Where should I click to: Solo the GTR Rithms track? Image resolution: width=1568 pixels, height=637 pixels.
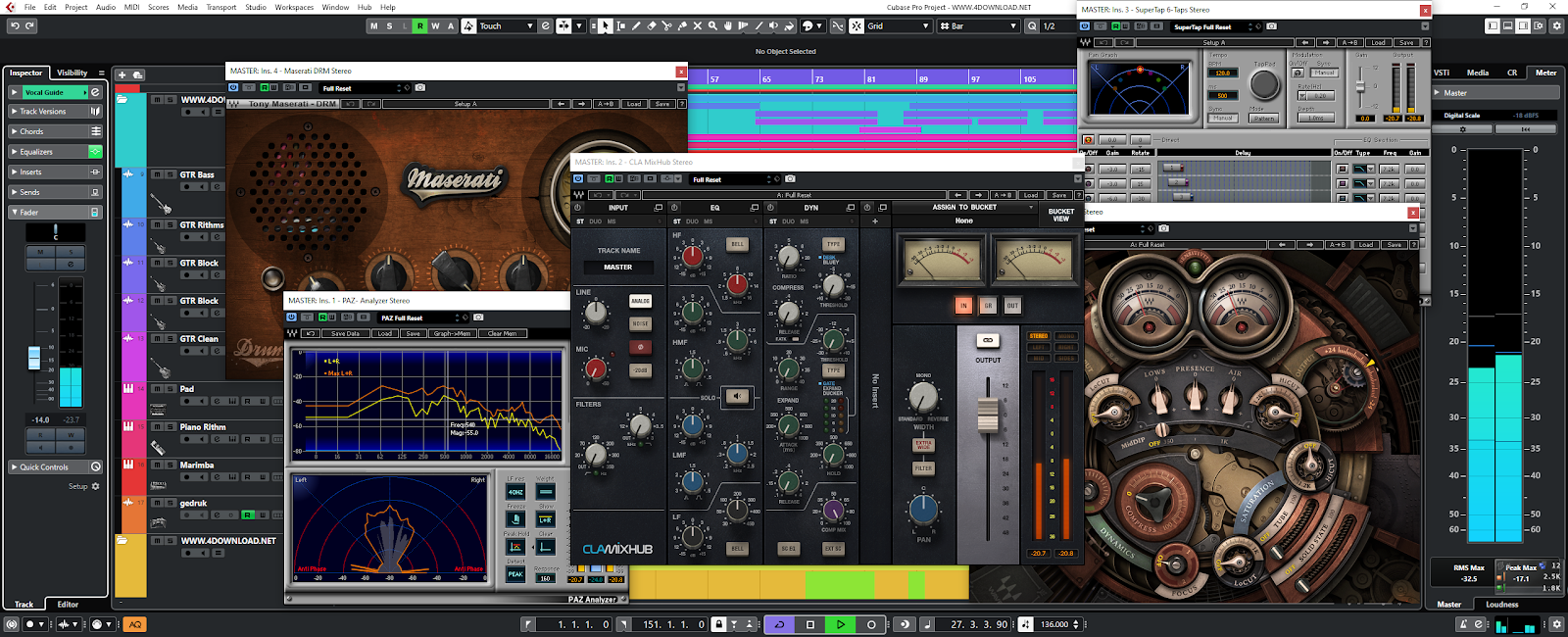170,224
